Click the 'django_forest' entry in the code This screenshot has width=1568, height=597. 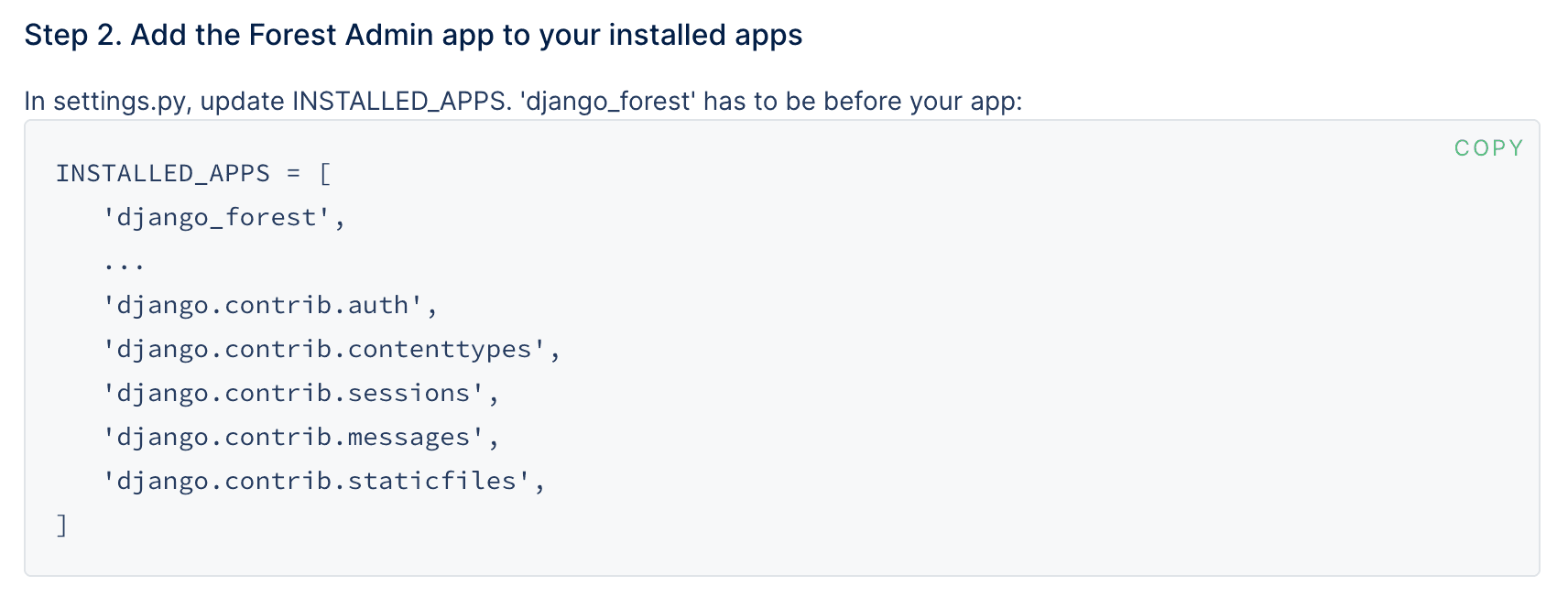click(224, 217)
